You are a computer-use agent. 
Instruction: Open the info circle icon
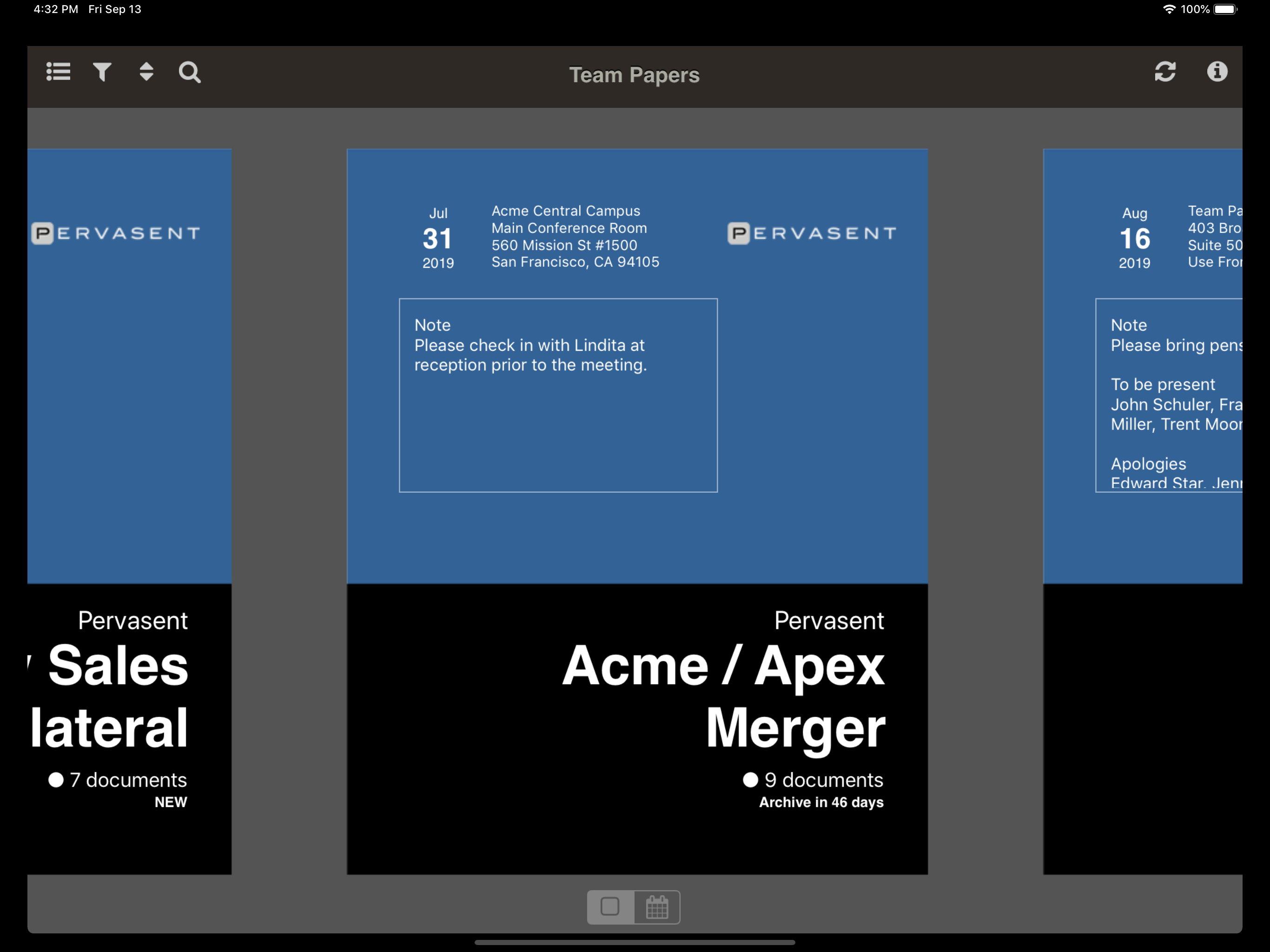(x=1217, y=72)
